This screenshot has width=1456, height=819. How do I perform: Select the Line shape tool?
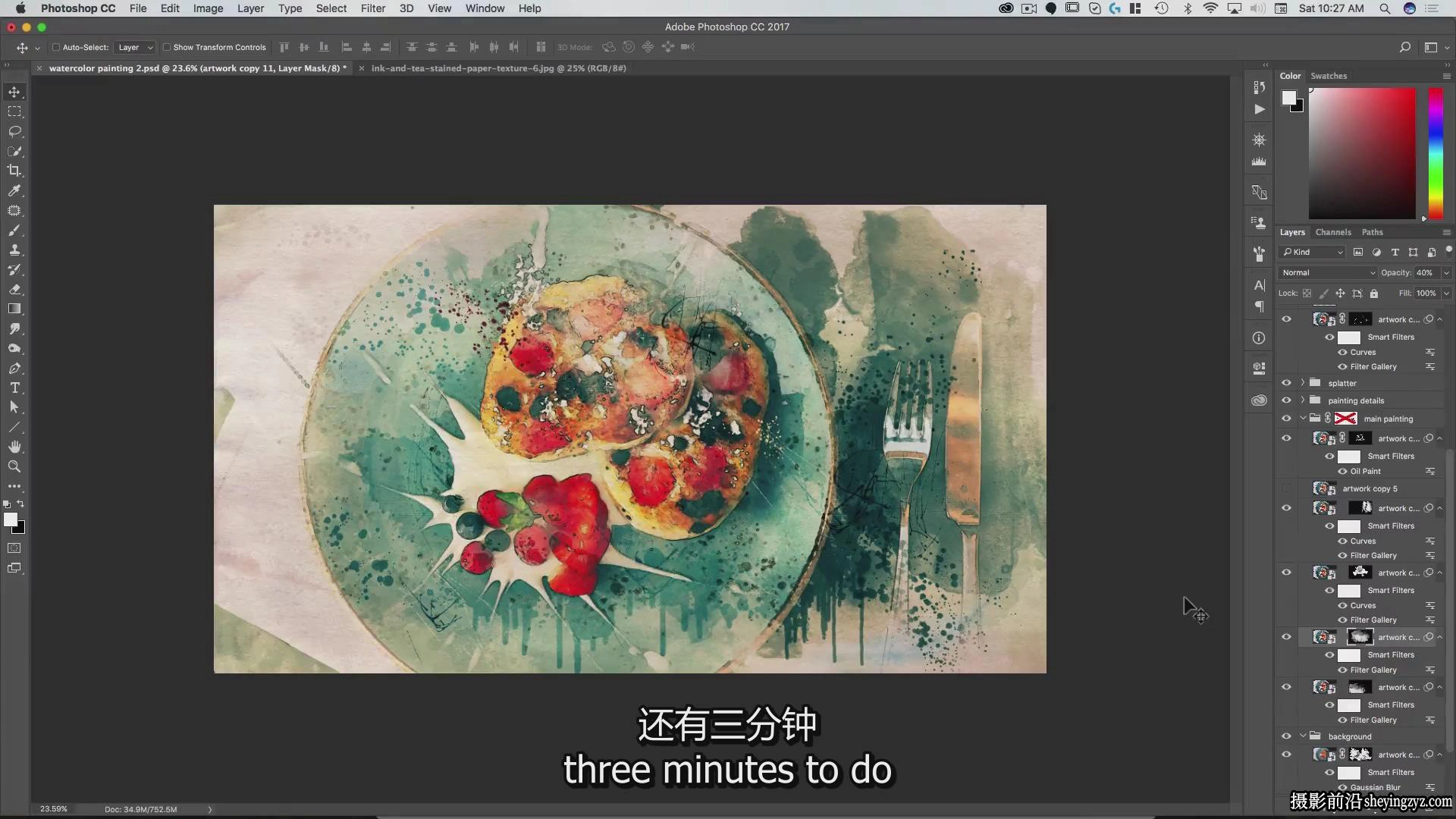[x=14, y=427]
